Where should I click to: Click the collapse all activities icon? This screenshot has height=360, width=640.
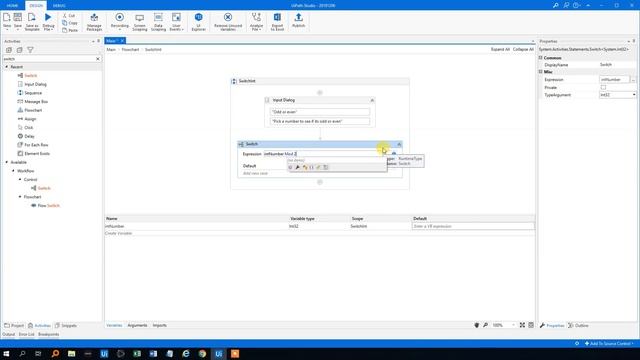(19, 50)
